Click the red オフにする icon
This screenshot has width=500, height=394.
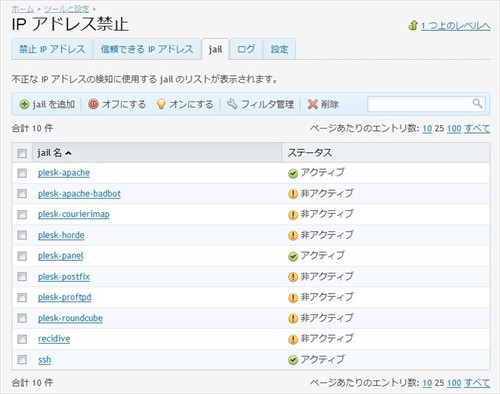pos(93,104)
